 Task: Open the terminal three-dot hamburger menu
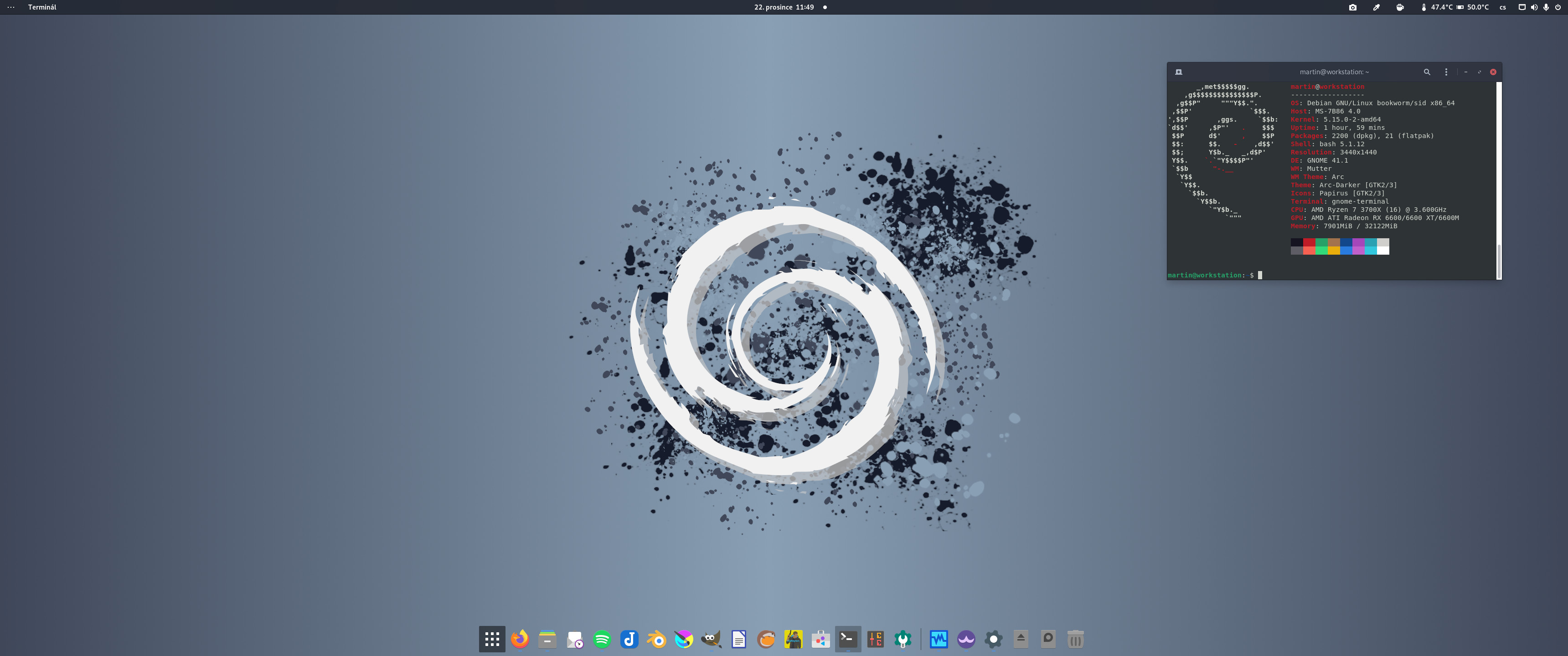coord(1446,72)
